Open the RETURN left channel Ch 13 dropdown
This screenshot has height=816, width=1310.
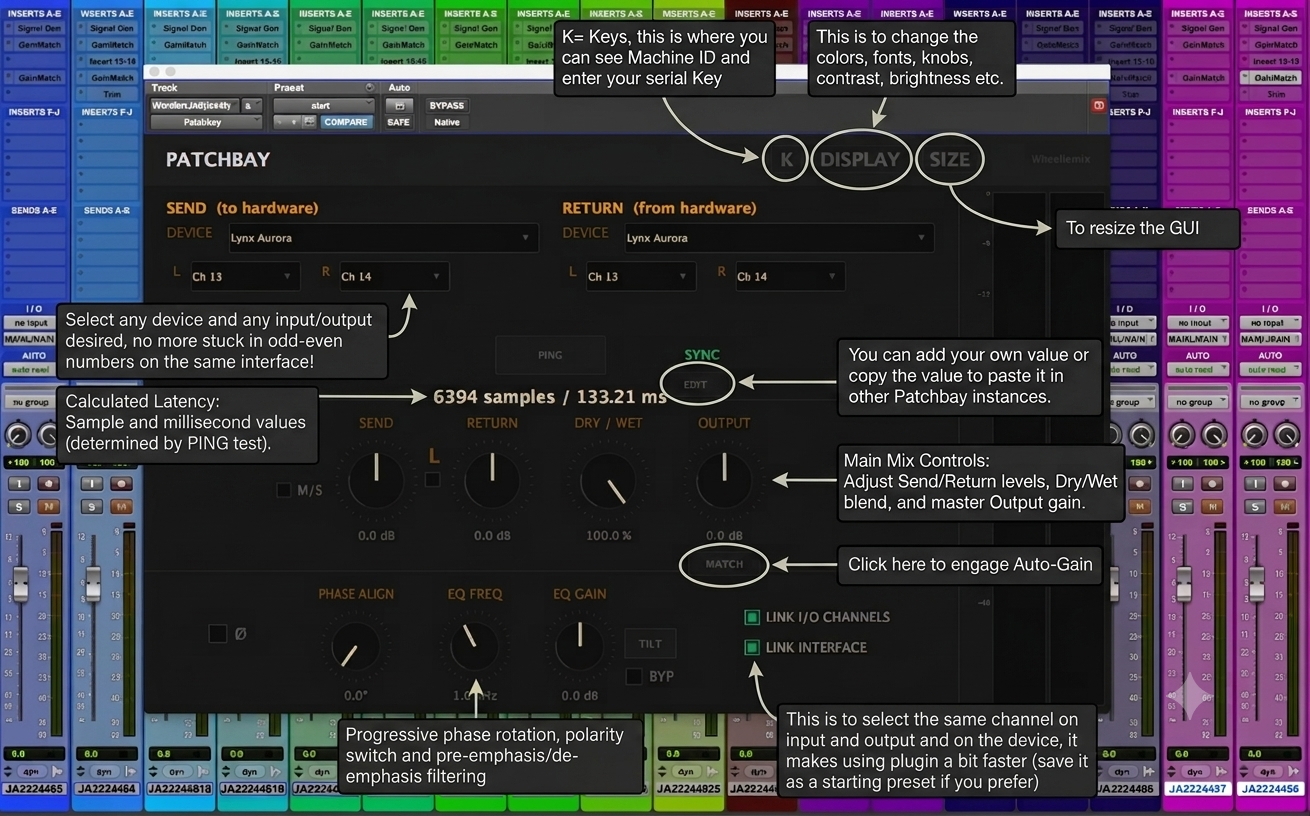pos(640,276)
